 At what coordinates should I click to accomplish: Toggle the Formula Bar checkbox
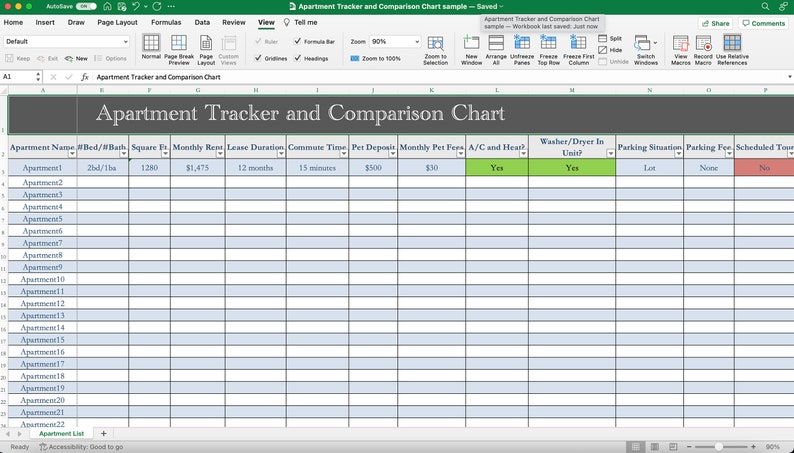click(x=298, y=42)
